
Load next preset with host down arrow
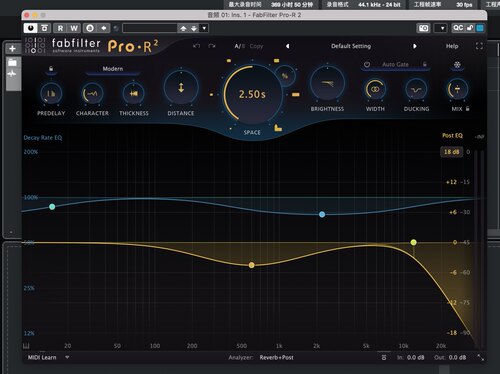pyautogui.click(x=194, y=28)
